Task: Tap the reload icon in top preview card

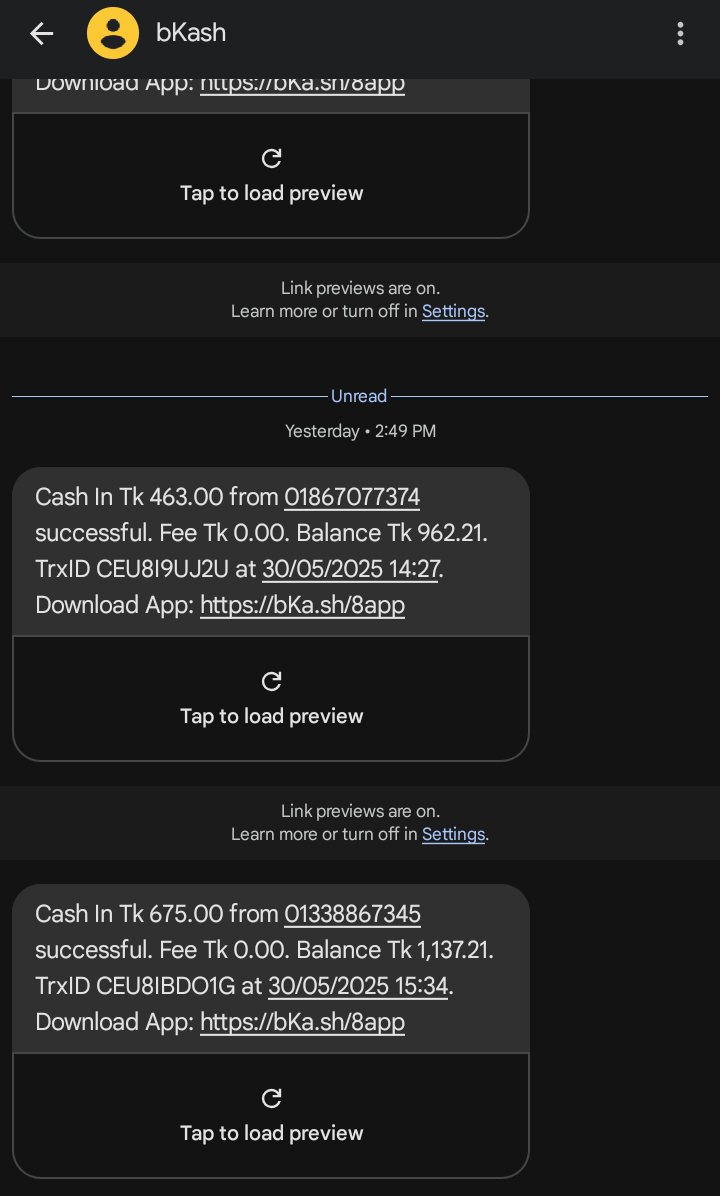Action: click(x=271, y=158)
